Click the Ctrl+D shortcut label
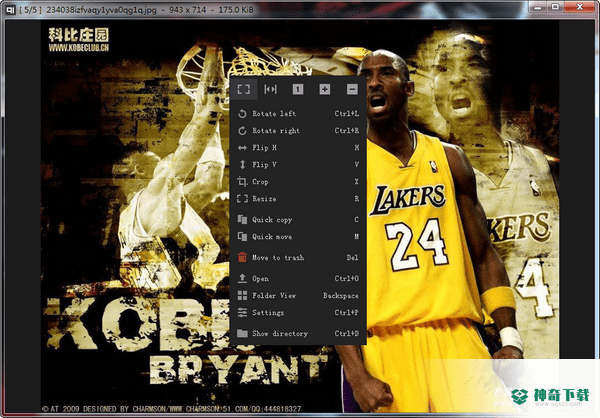Screen dimensions: 600x418 point(347,333)
